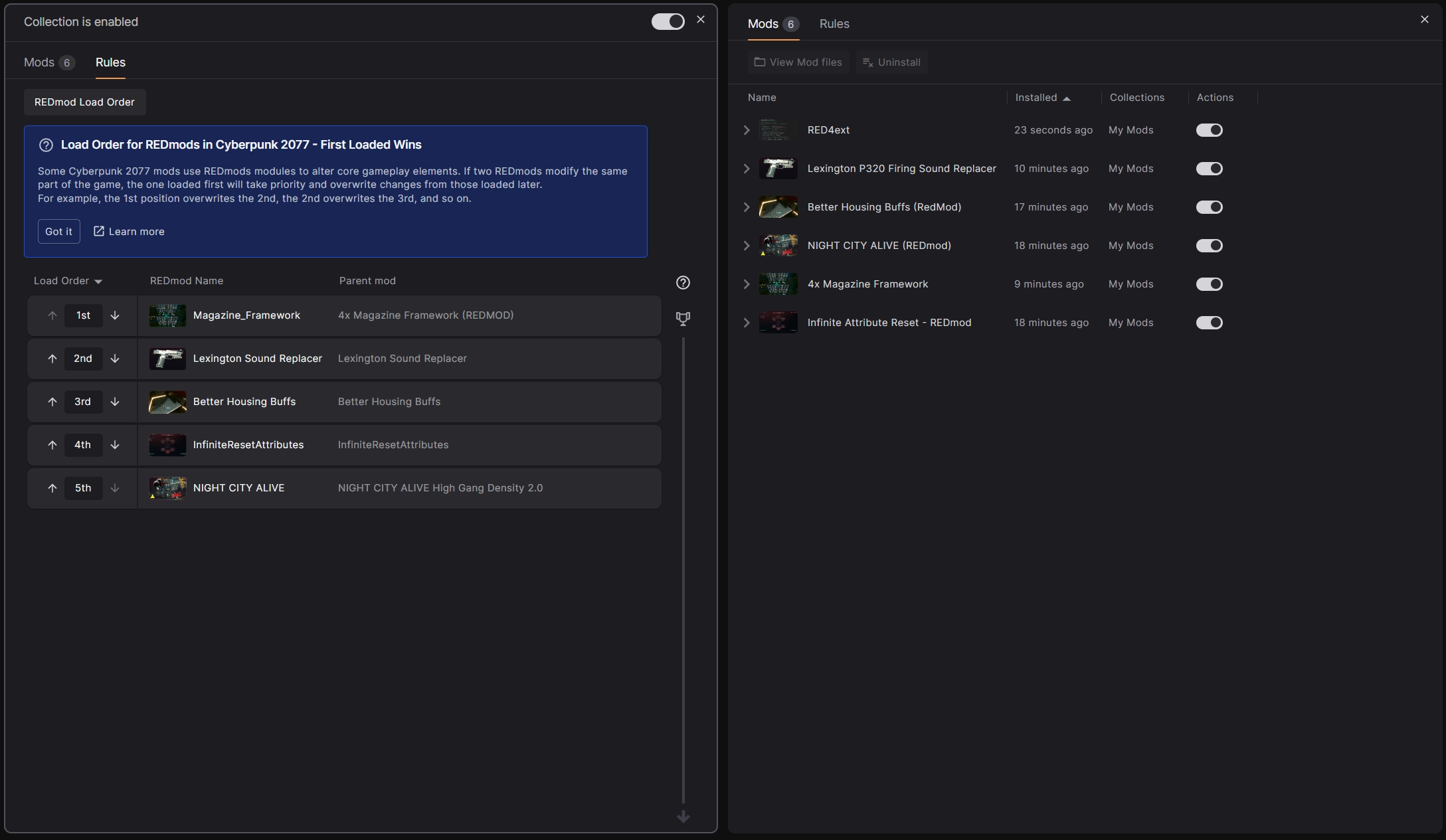Image resolution: width=1446 pixels, height=840 pixels.
Task: Move InfiniteResetAttributes up one position
Action: pyautogui.click(x=52, y=445)
